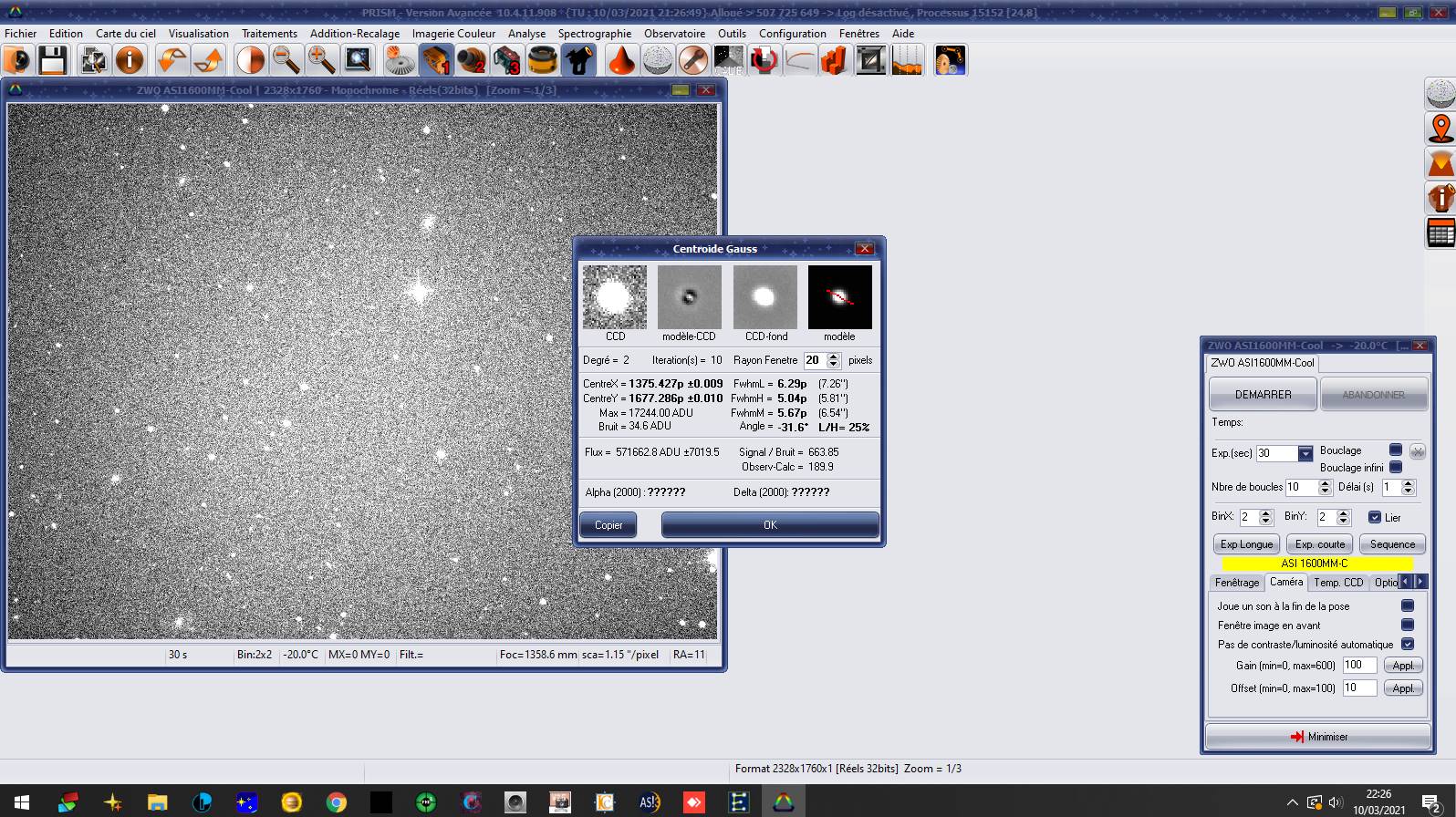Uncheck the Lier binning checkbox
Screen dimensions: 1456x817
coord(1375,517)
